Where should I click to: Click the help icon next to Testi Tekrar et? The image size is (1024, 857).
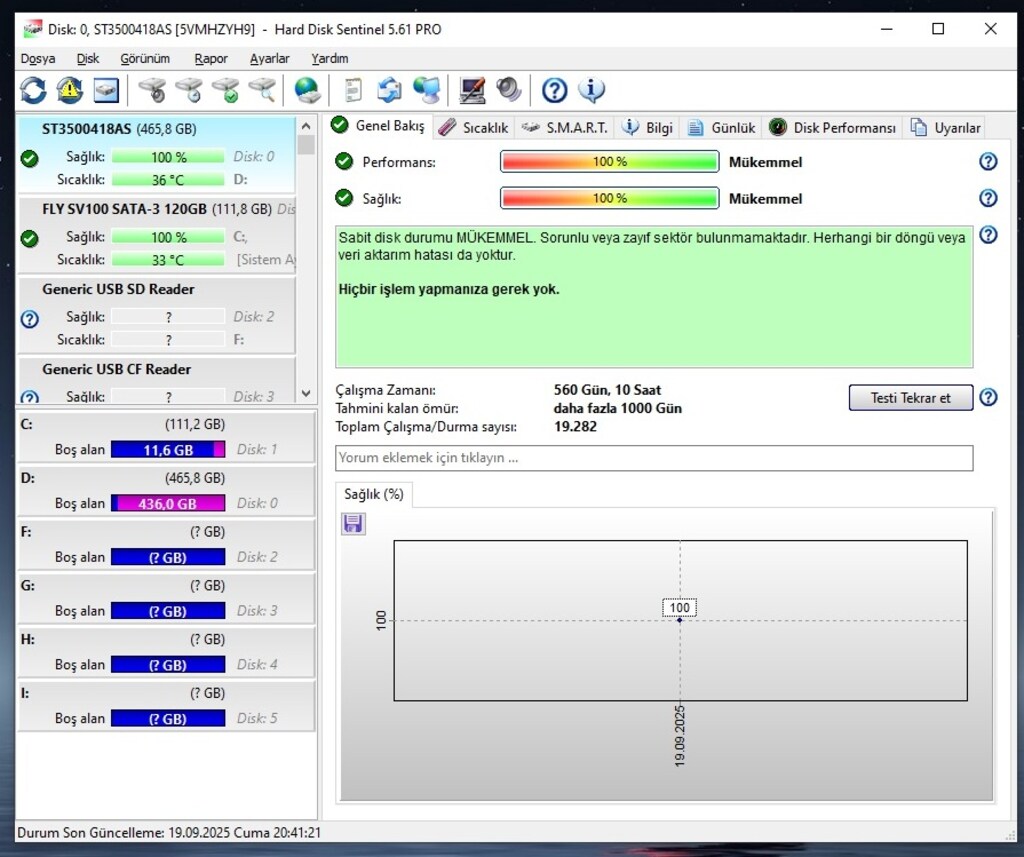pyautogui.click(x=988, y=397)
